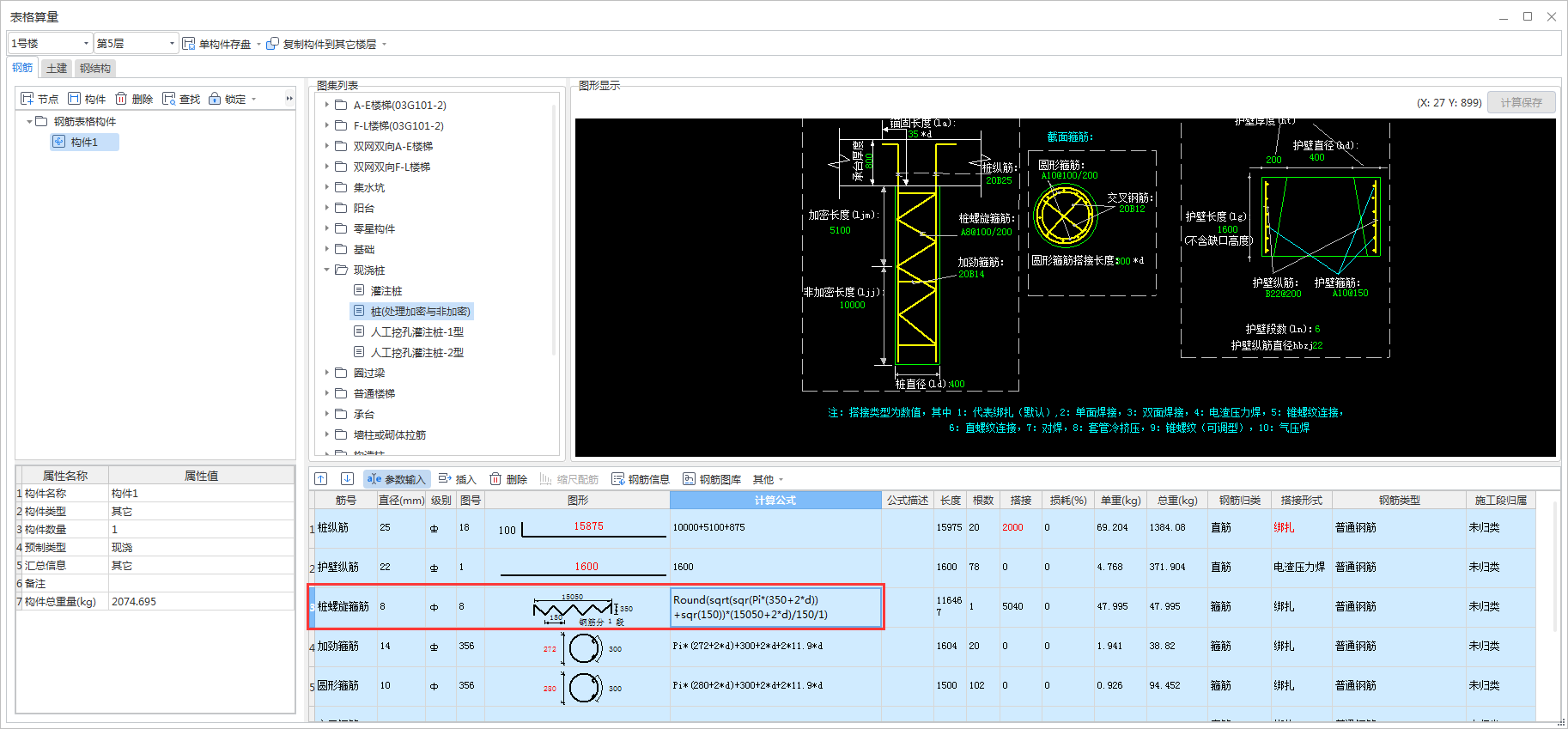Click the 缩尺配筋 tool
The height and width of the screenshot is (729, 1568).
(x=568, y=479)
